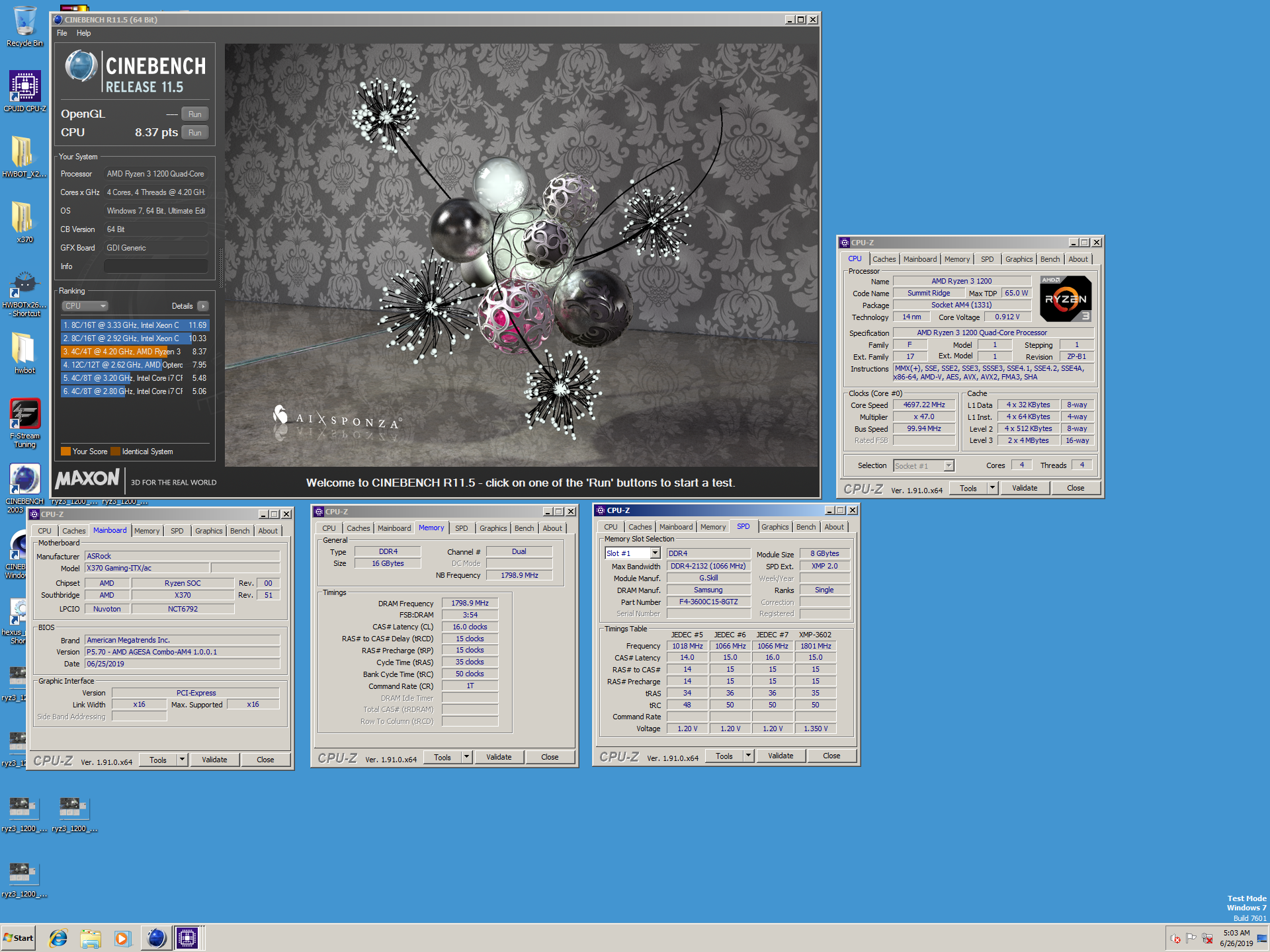
Task: Launch F-Stream Tuning desktop icon
Action: 24,423
